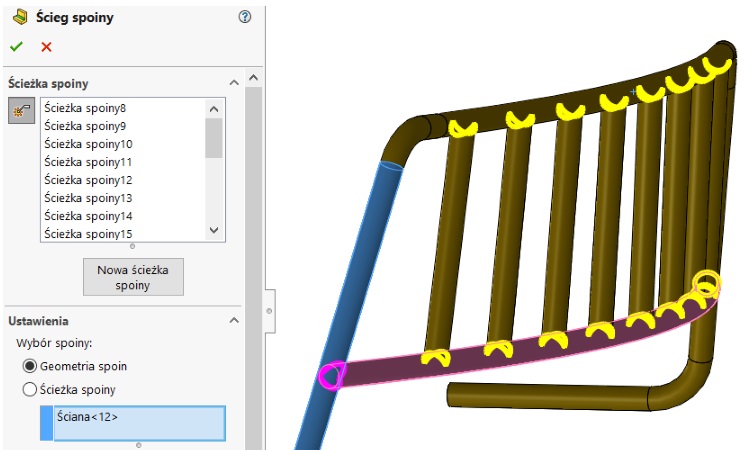The width and height of the screenshot is (755, 450).
Task: Click the Ścieg spoiny feature icon
Action: click(20, 18)
